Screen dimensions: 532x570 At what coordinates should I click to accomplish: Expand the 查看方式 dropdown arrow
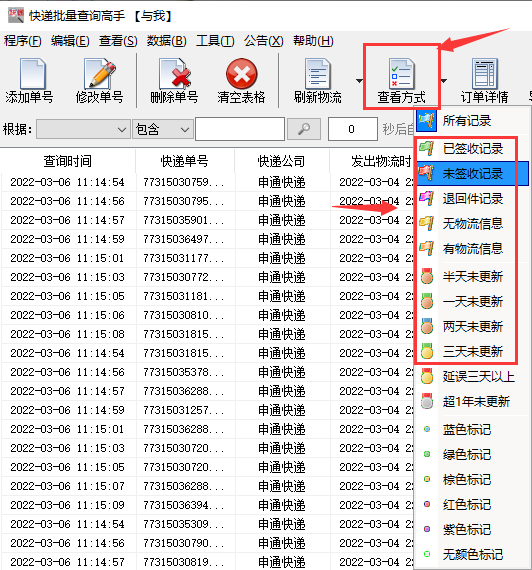click(x=444, y=81)
